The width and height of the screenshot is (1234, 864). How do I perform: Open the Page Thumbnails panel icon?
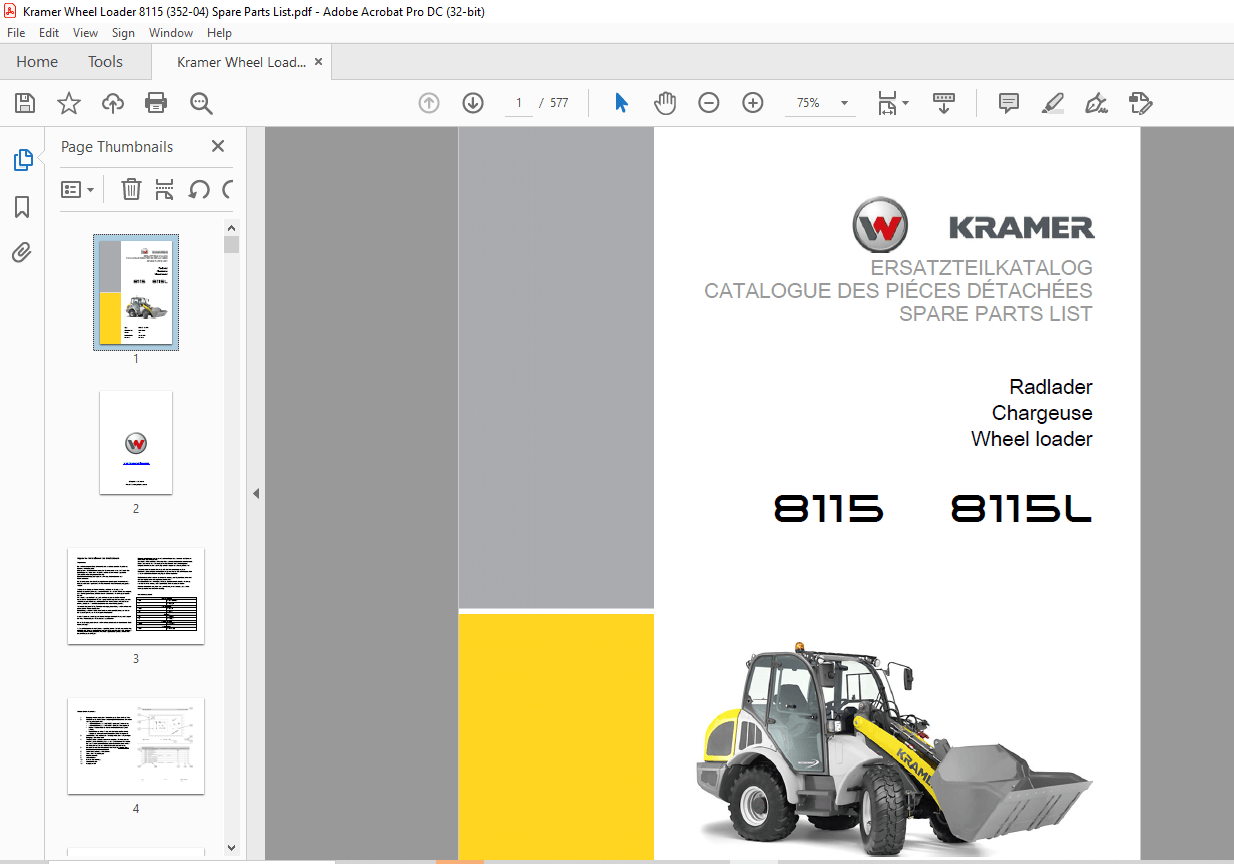point(23,159)
